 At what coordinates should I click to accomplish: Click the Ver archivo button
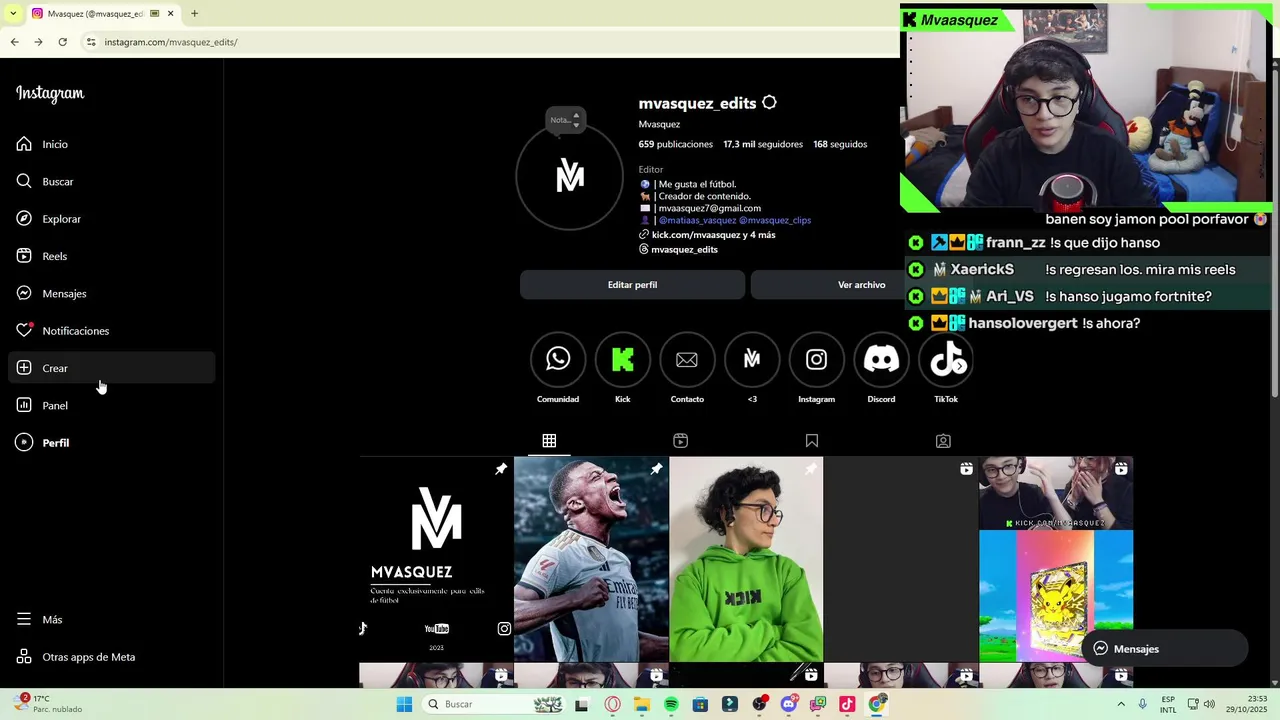click(x=862, y=285)
